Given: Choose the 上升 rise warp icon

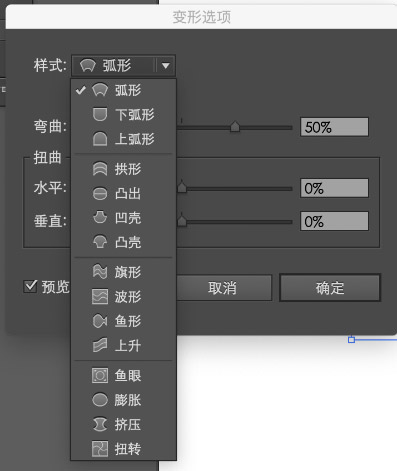Looking at the screenshot, I should tap(100, 345).
